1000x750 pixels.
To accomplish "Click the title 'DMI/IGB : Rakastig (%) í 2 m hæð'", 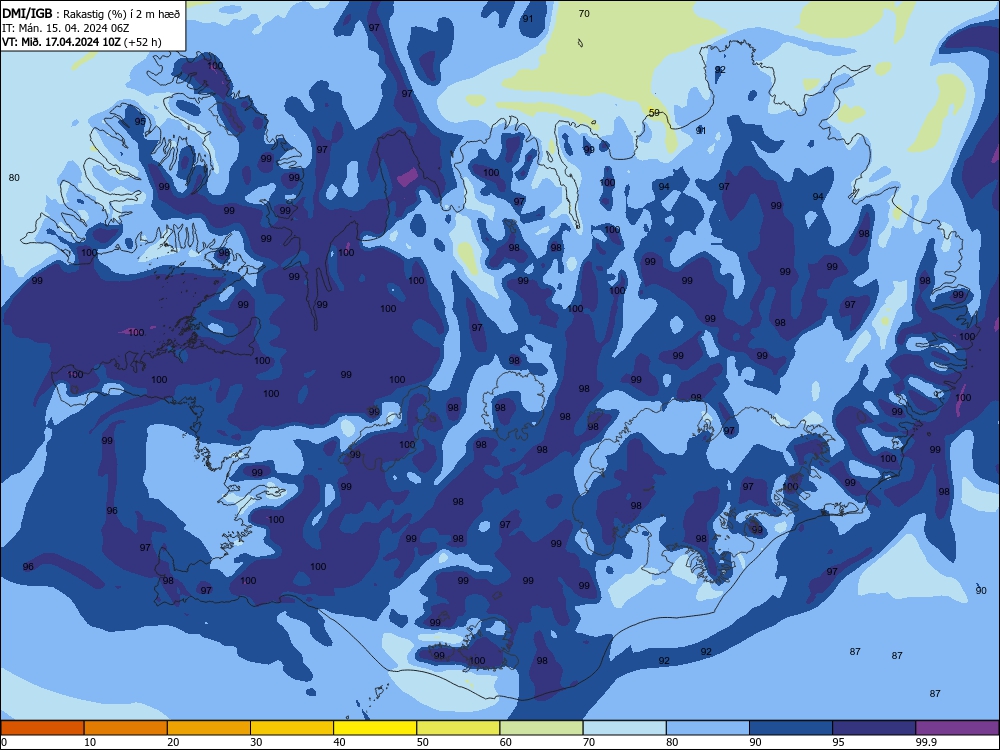I will [x=92, y=13].
